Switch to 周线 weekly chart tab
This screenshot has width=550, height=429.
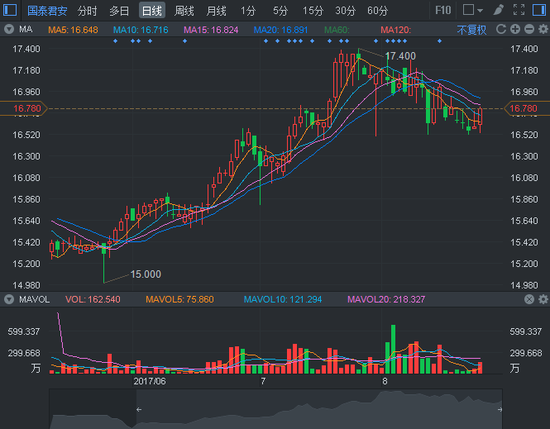184,11
